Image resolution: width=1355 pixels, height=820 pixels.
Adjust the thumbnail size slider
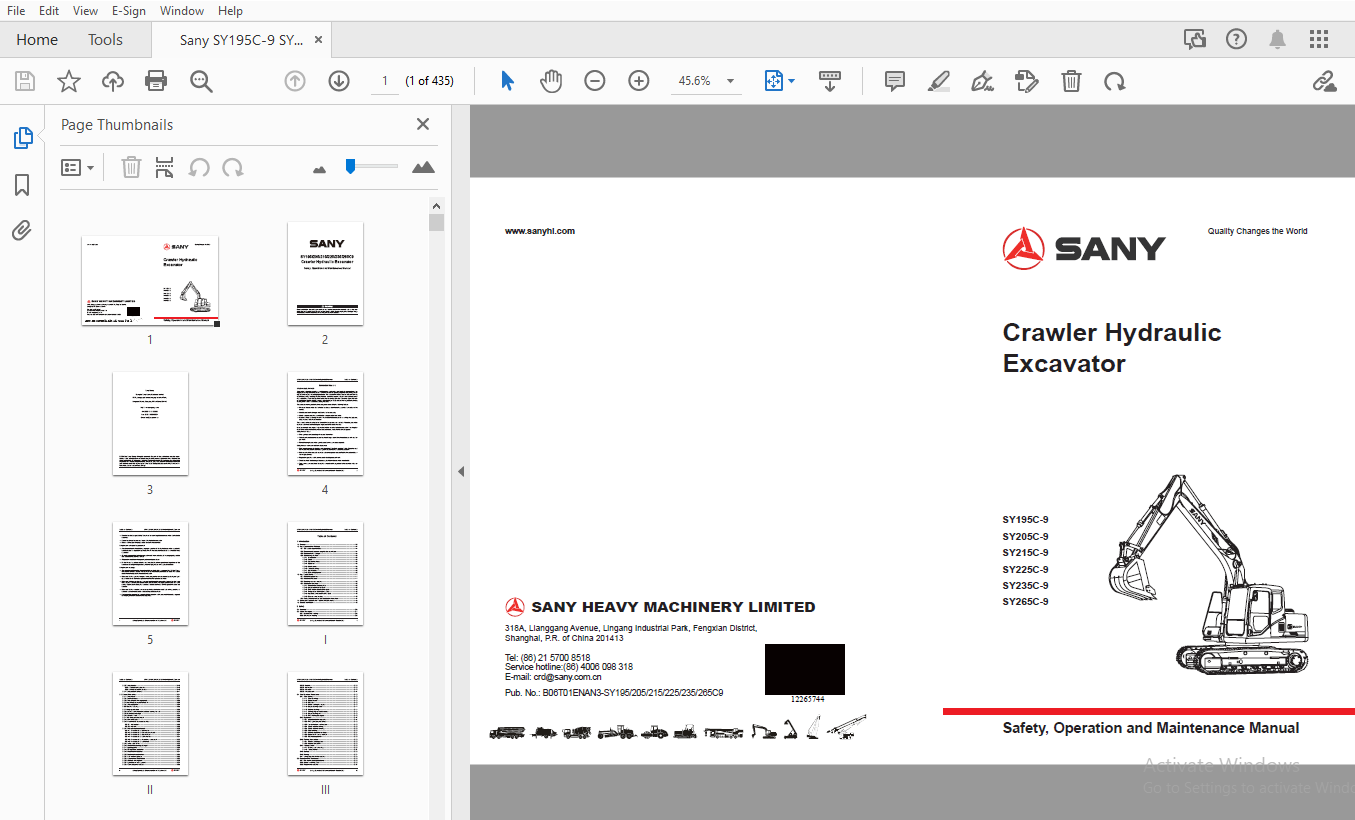pyautogui.click(x=350, y=166)
